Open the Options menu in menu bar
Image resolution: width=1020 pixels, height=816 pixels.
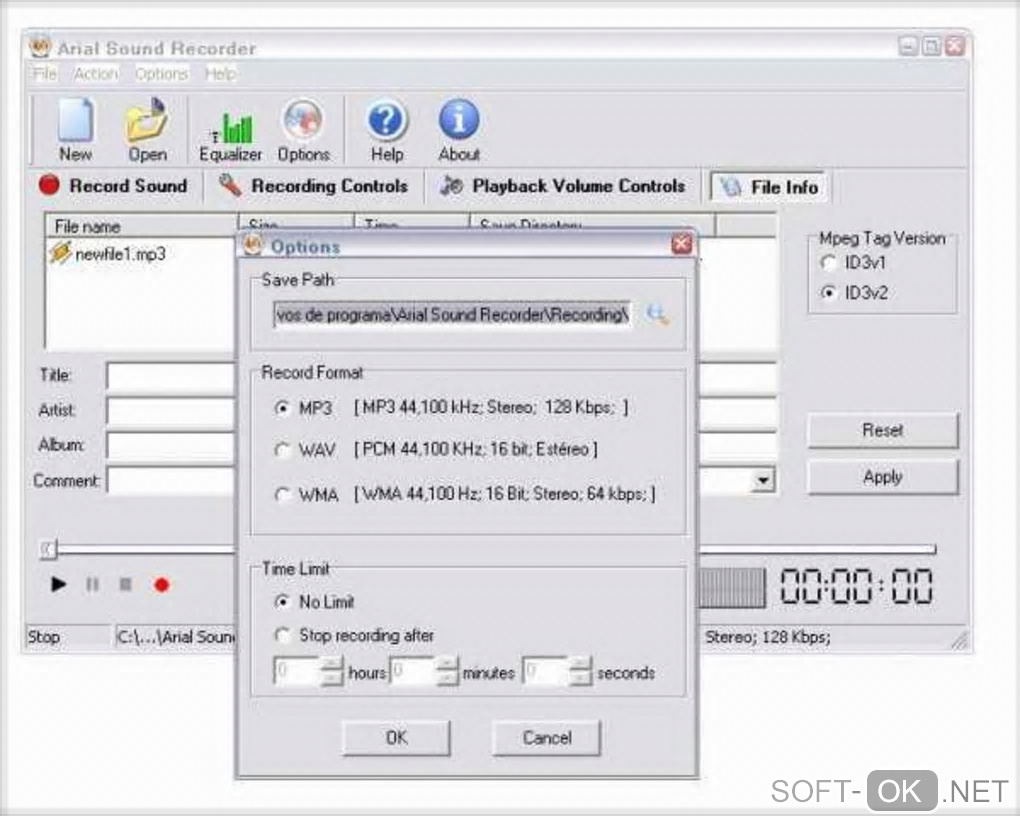(161, 74)
